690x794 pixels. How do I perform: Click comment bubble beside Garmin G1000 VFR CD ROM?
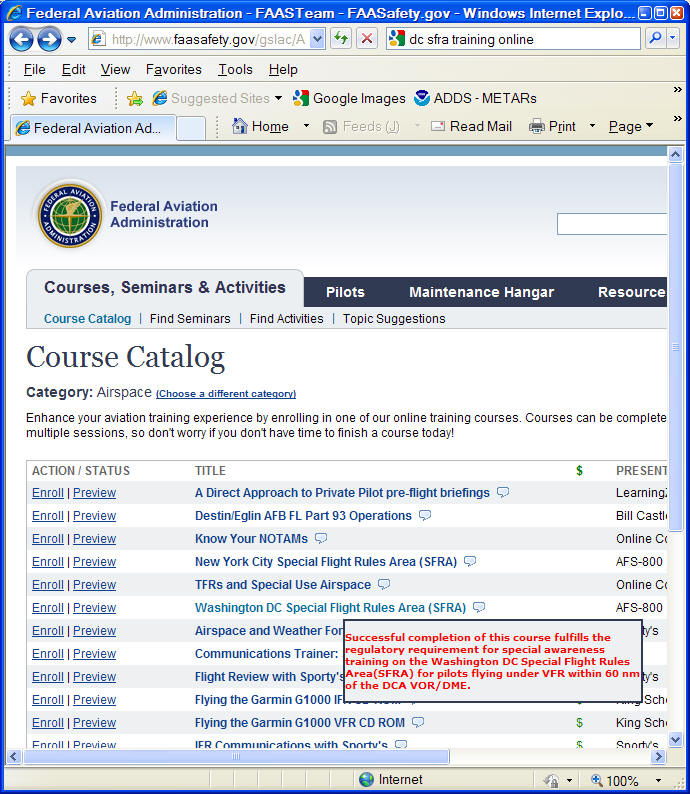[x=418, y=722]
